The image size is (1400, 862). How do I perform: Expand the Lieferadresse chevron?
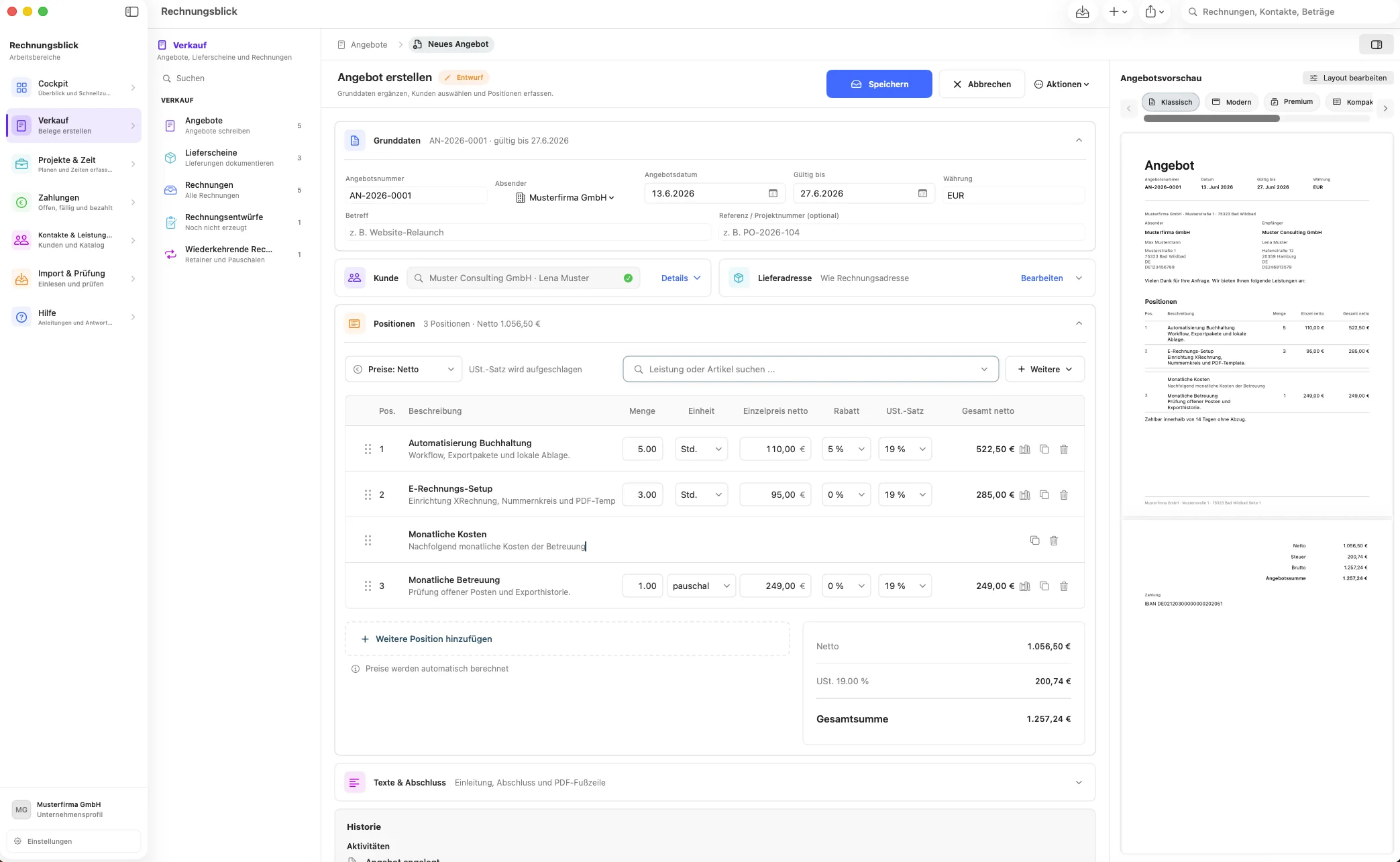tap(1079, 278)
